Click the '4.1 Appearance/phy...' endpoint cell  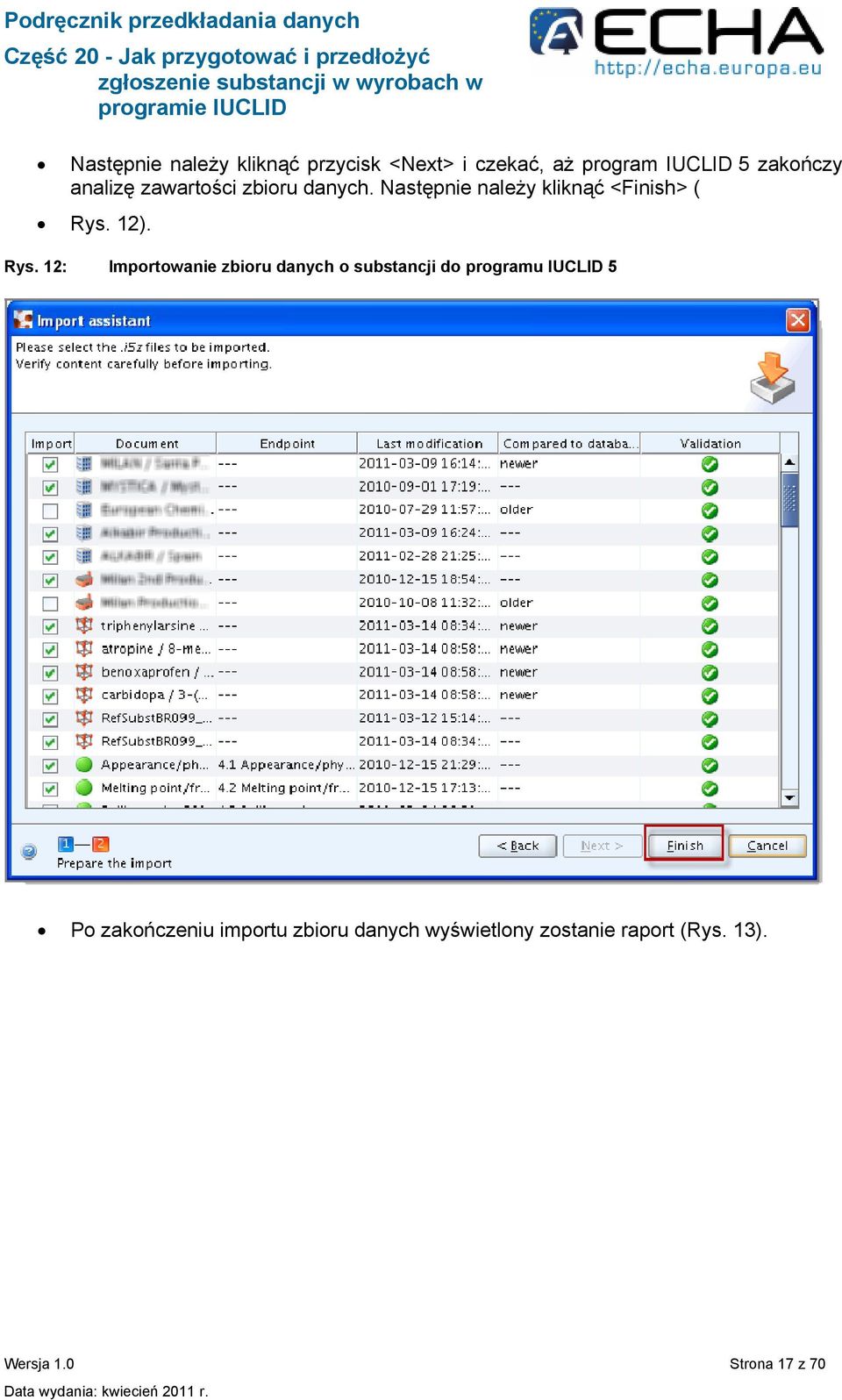pos(286,764)
